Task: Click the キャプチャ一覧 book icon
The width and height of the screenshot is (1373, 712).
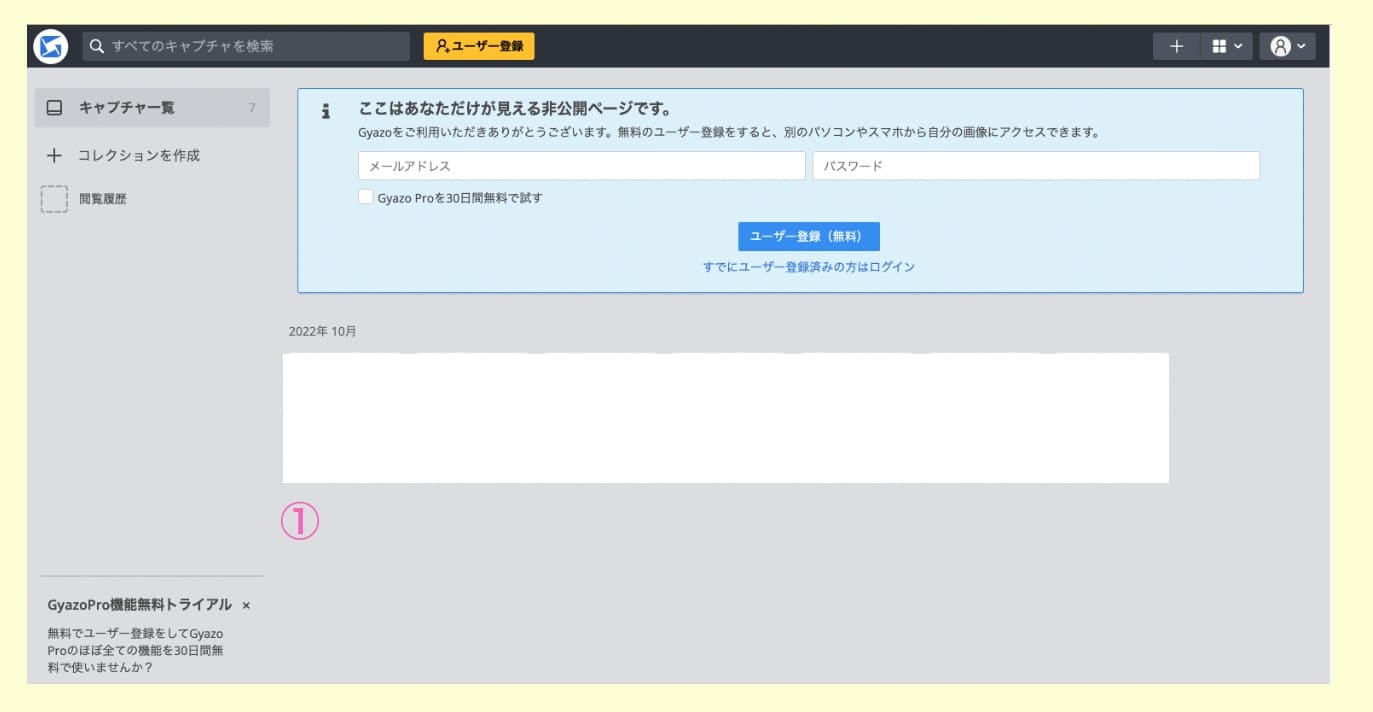Action: point(55,107)
